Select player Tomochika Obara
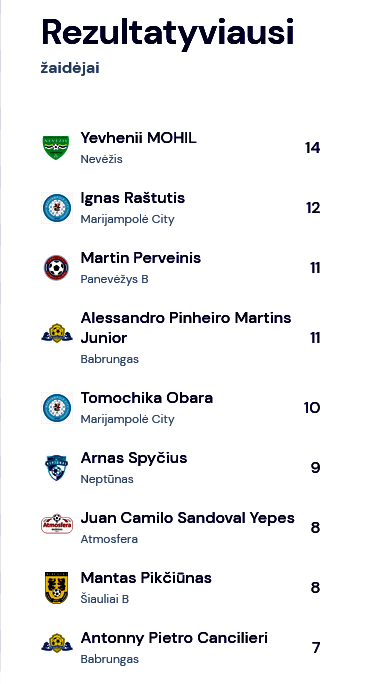The width and height of the screenshot is (366, 684). (147, 398)
